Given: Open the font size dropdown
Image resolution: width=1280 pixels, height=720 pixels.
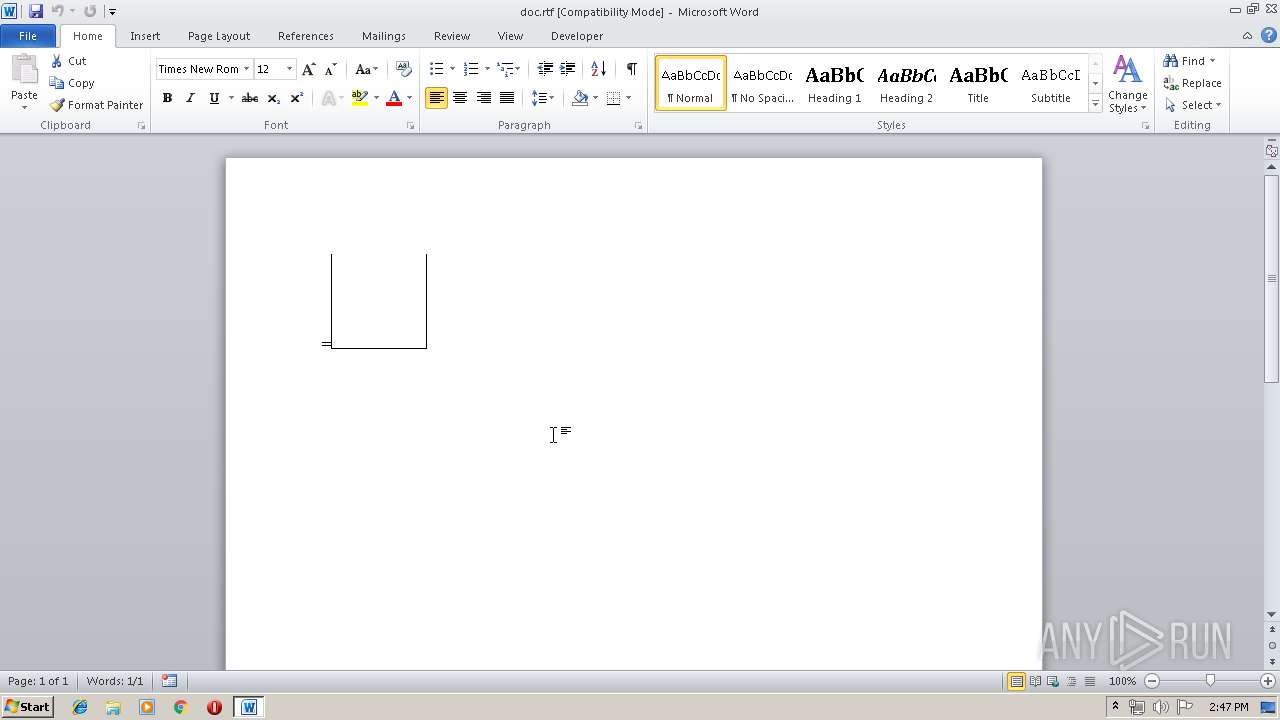Looking at the screenshot, I should (290, 69).
